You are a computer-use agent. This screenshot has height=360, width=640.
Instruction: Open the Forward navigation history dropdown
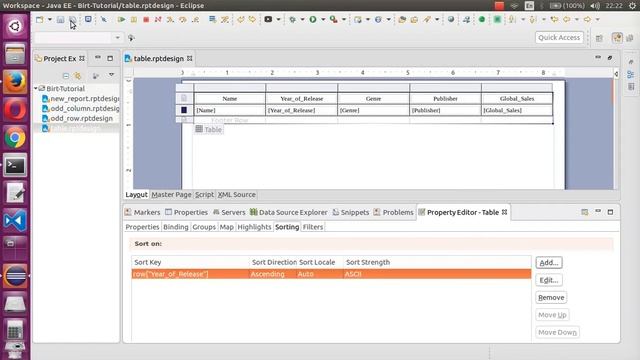tap(598, 19)
